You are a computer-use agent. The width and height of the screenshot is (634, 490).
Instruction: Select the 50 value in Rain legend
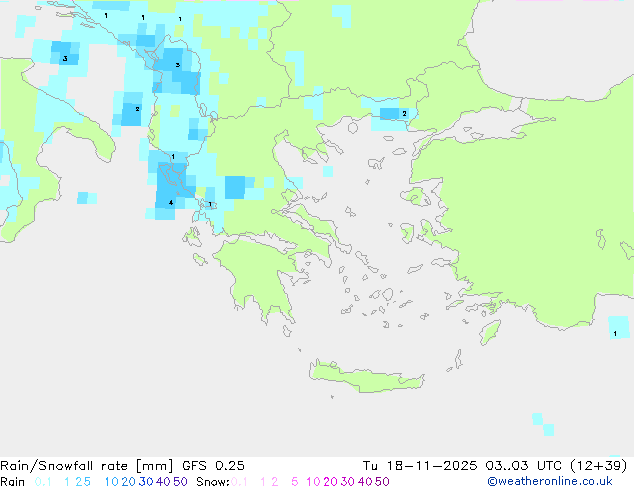(x=180, y=482)
